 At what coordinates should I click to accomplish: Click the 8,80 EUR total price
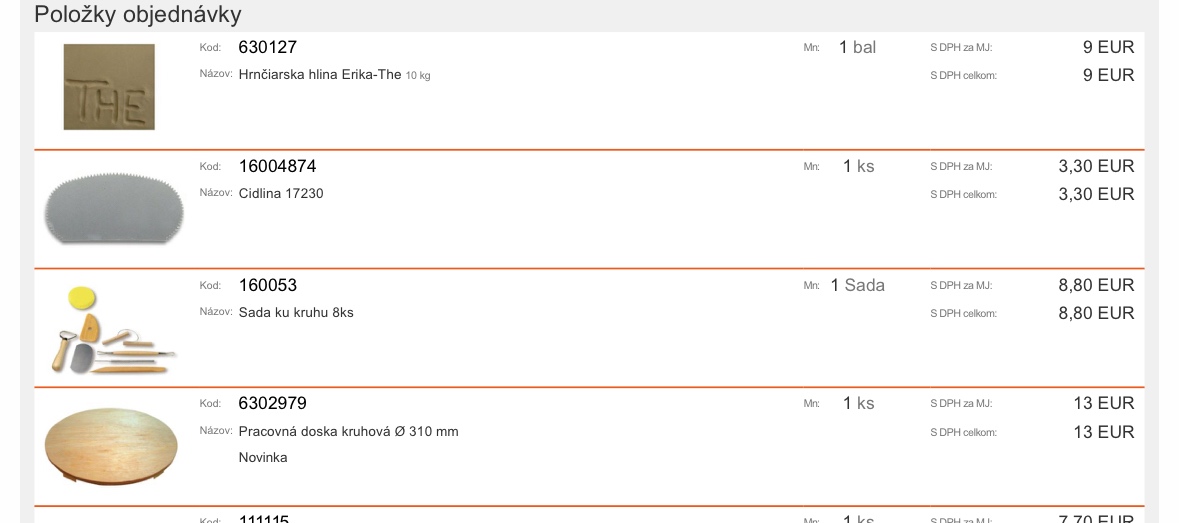(x=1096, y=313)
